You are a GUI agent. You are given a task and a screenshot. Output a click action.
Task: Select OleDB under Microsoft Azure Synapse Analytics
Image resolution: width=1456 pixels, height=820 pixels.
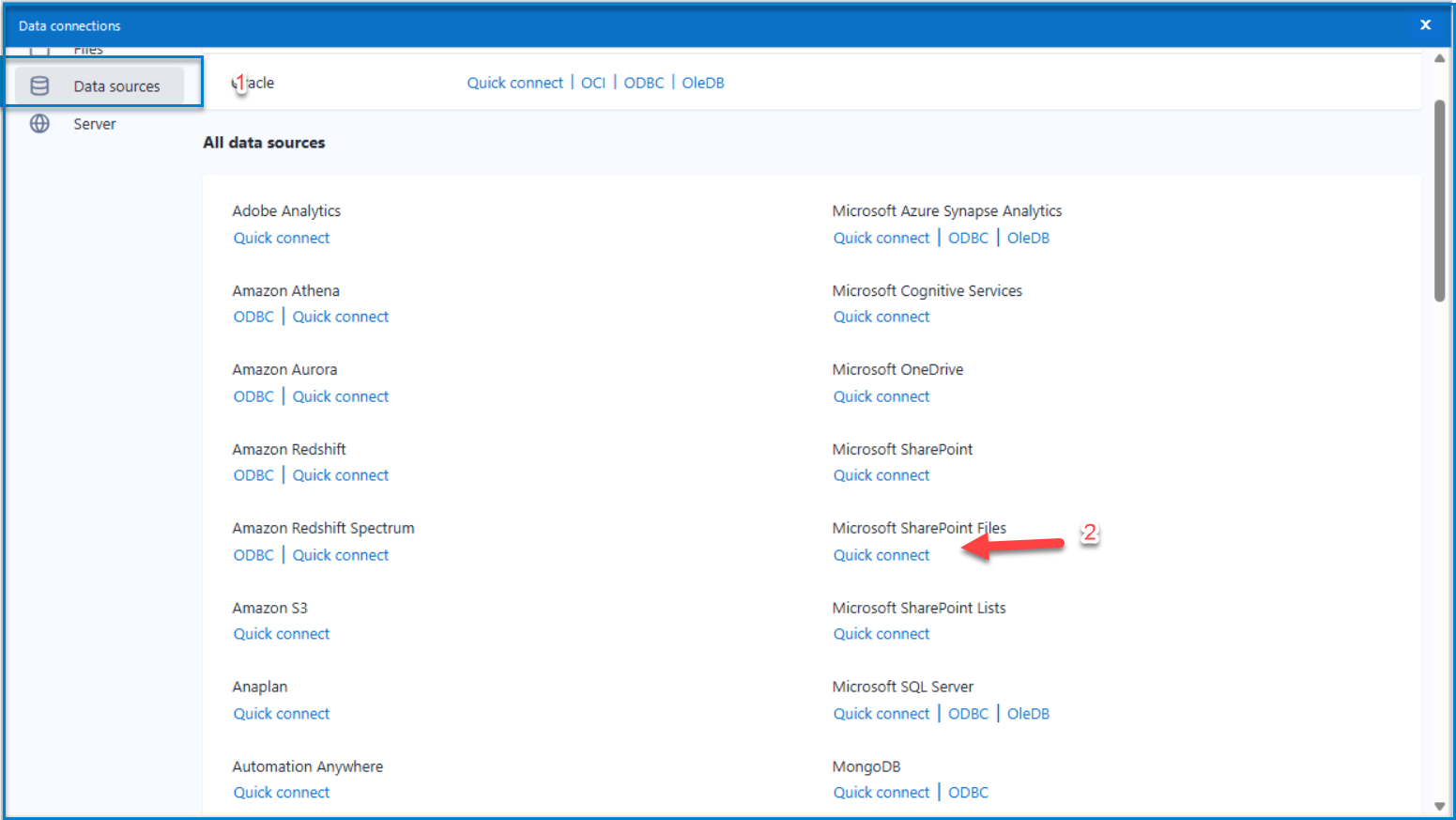tap(1028, 238)
